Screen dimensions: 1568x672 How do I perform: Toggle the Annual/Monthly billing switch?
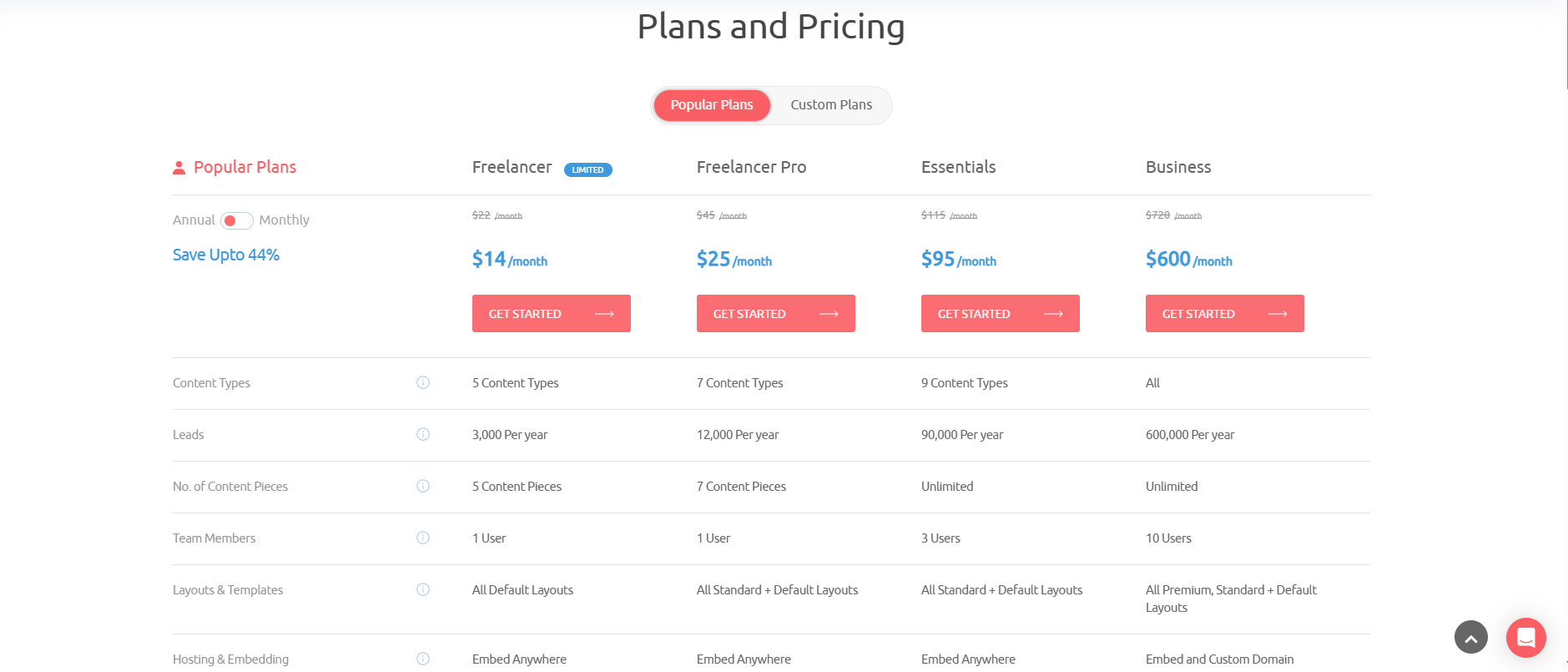(236, 220)
